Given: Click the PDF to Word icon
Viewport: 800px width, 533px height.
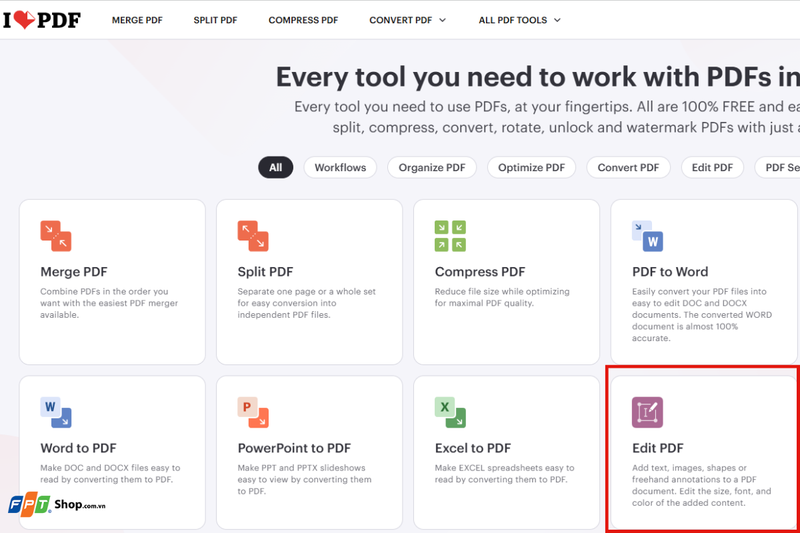Looking at the screenshot, I should click(647, 236).
